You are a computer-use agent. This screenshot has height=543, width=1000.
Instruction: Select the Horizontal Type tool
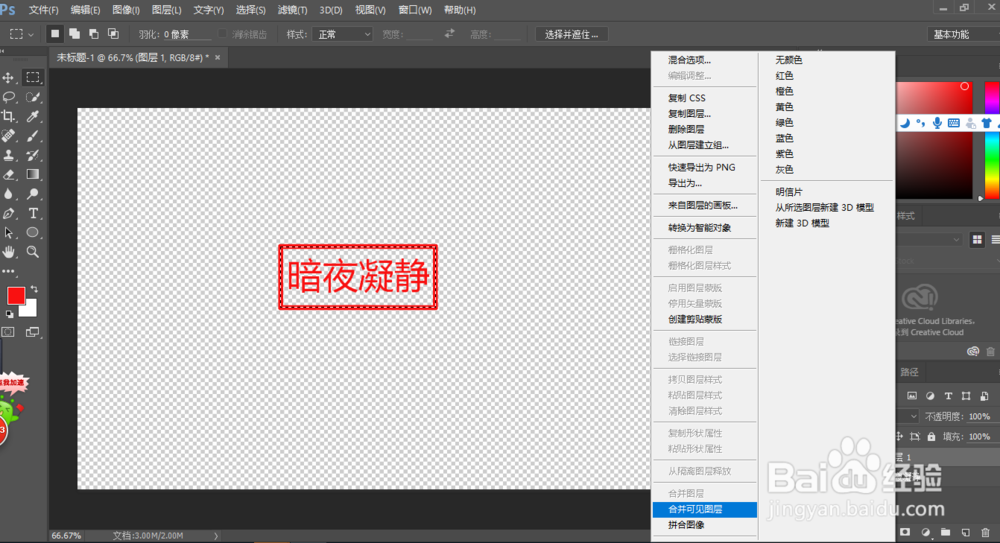click(x=33, y=213)
